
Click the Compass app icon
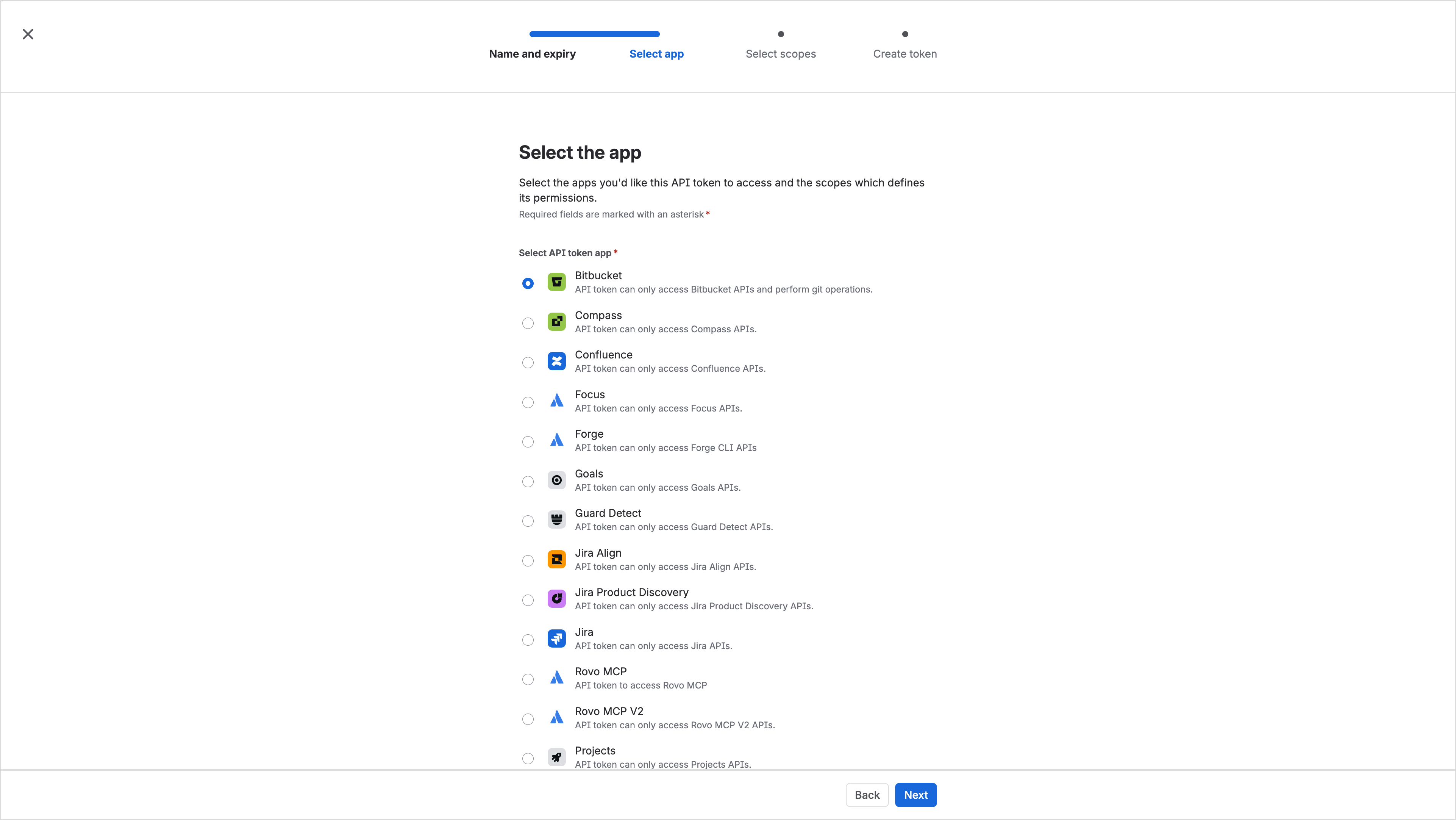pos(557,322)
